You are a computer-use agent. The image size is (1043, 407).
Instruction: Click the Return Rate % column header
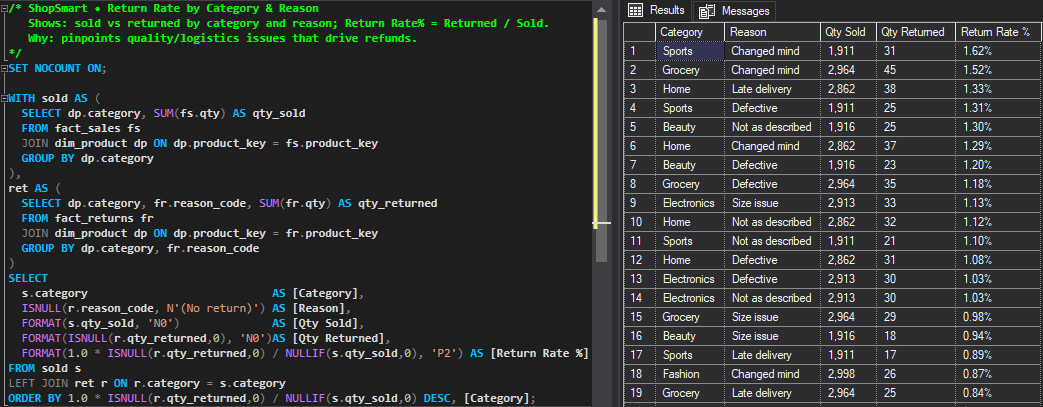pos(995,32)
